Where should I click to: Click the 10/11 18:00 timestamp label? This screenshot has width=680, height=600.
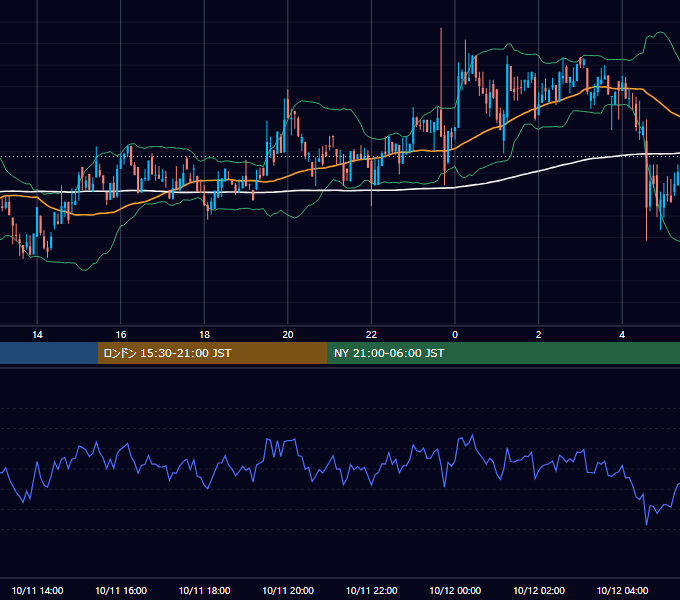204,590
